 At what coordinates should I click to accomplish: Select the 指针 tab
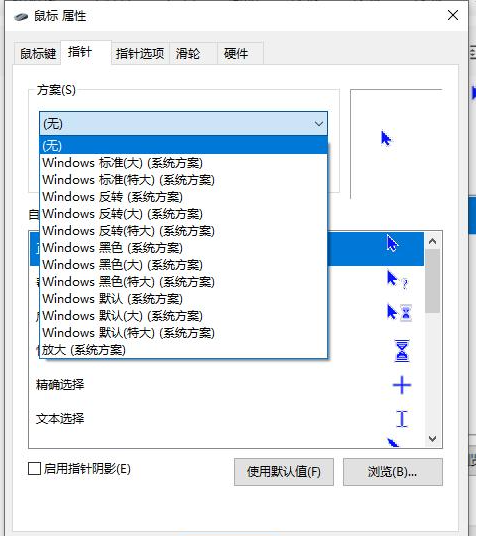(x=86, y=53)
